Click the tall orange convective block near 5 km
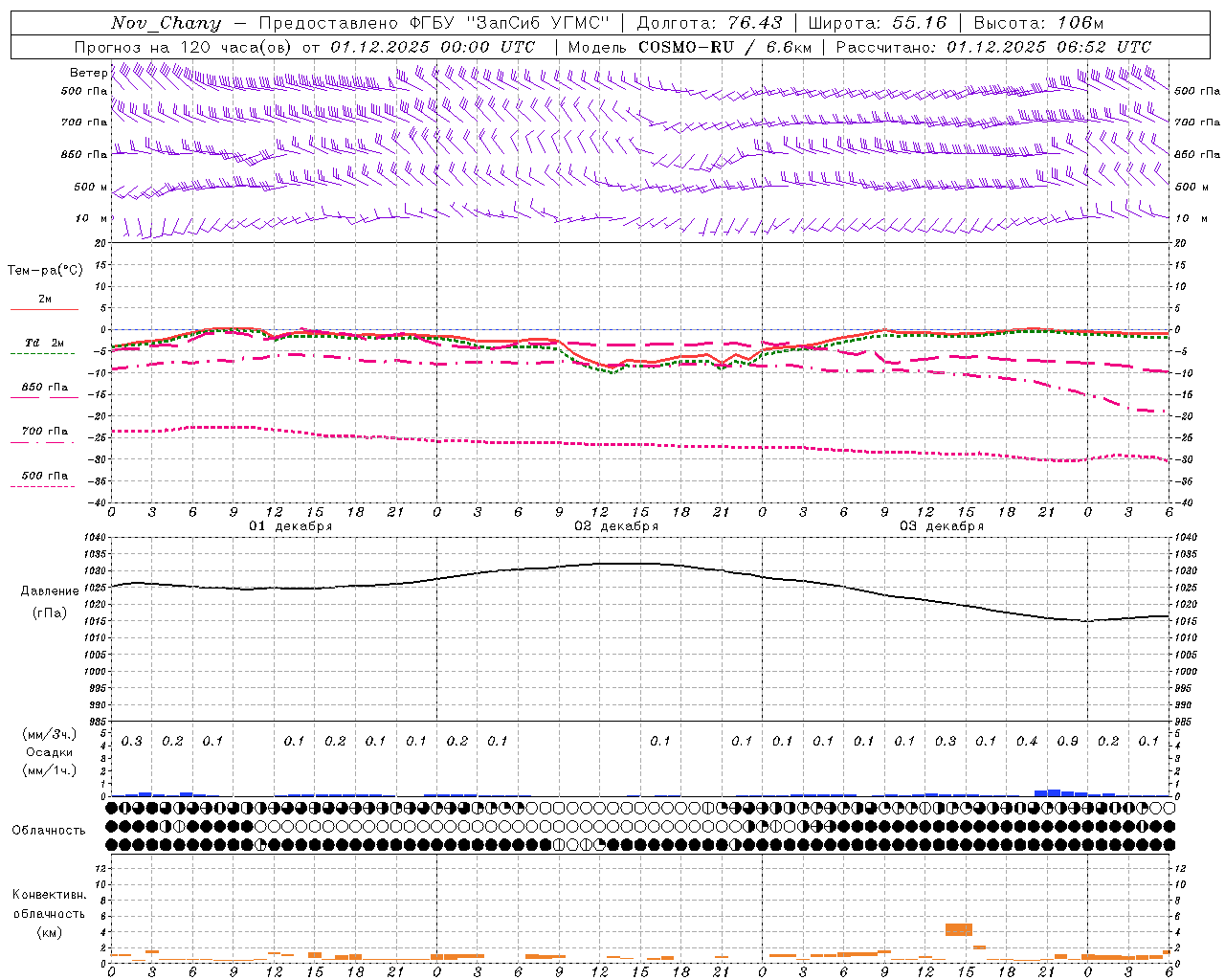Viewport: 1225px width, 980px height. click(x=959, y=929)
